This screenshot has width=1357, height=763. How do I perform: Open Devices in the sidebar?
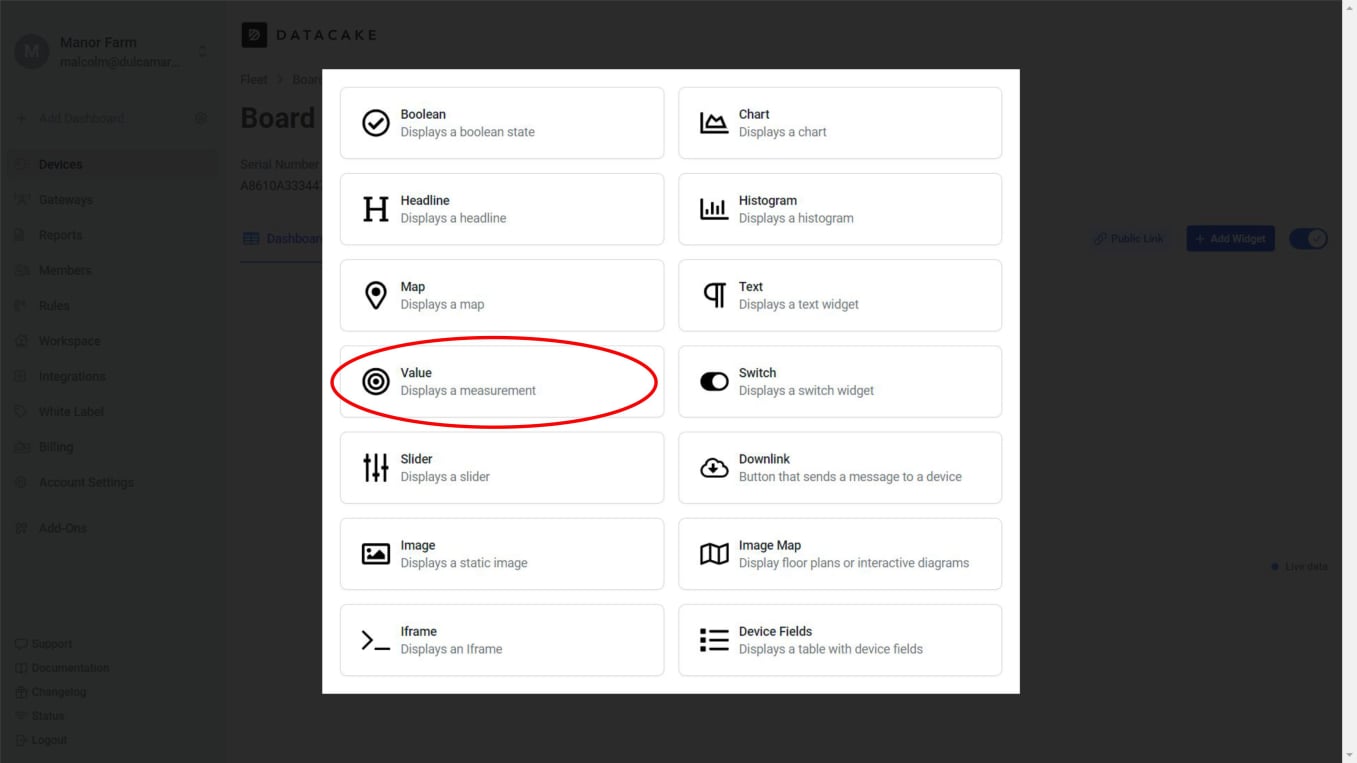click(60, 163)
